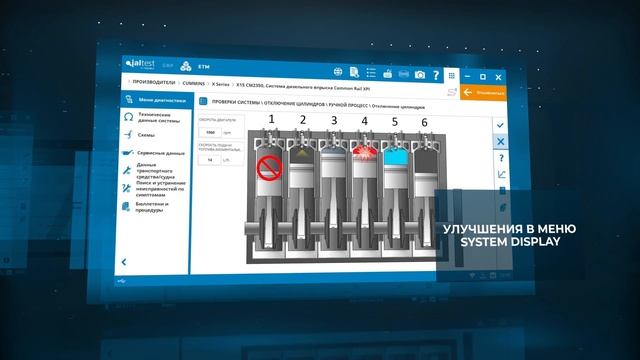640x360 pixels.
Task: Open the document search icon
Action: 354,72
